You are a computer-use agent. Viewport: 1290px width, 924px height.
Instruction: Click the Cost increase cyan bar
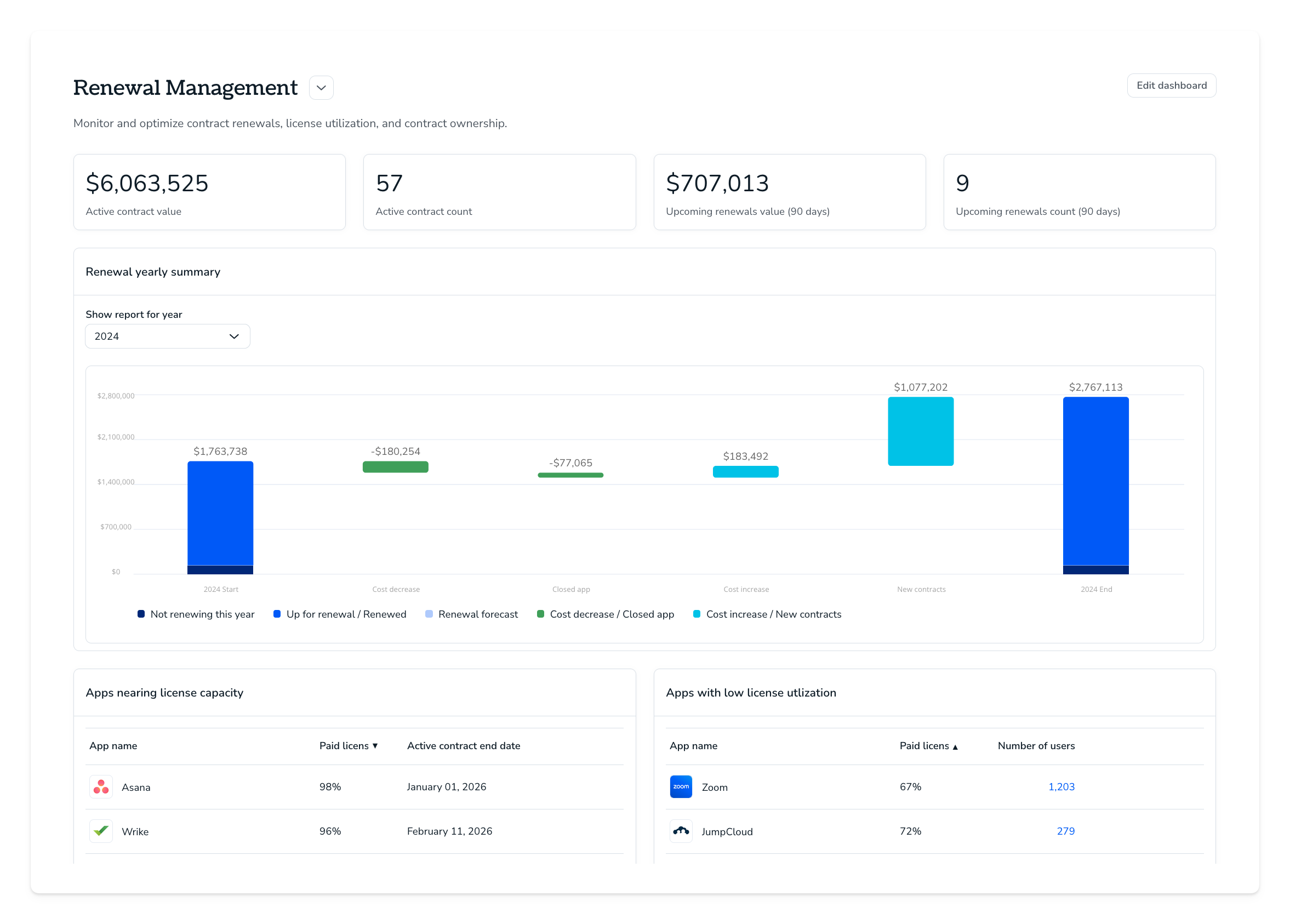coord(746,472)
